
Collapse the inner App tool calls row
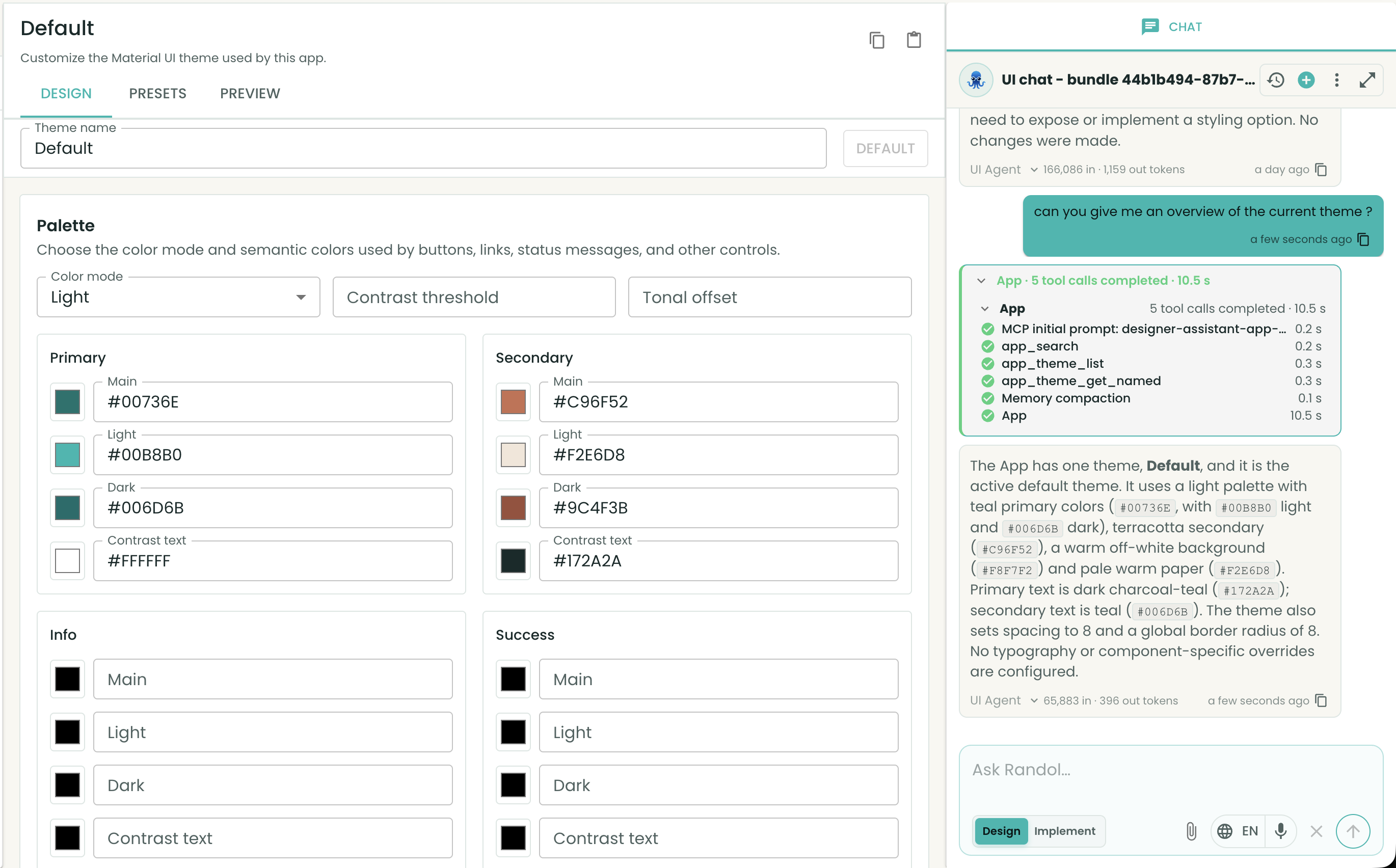pyautogui.click(x=985, y=309)
